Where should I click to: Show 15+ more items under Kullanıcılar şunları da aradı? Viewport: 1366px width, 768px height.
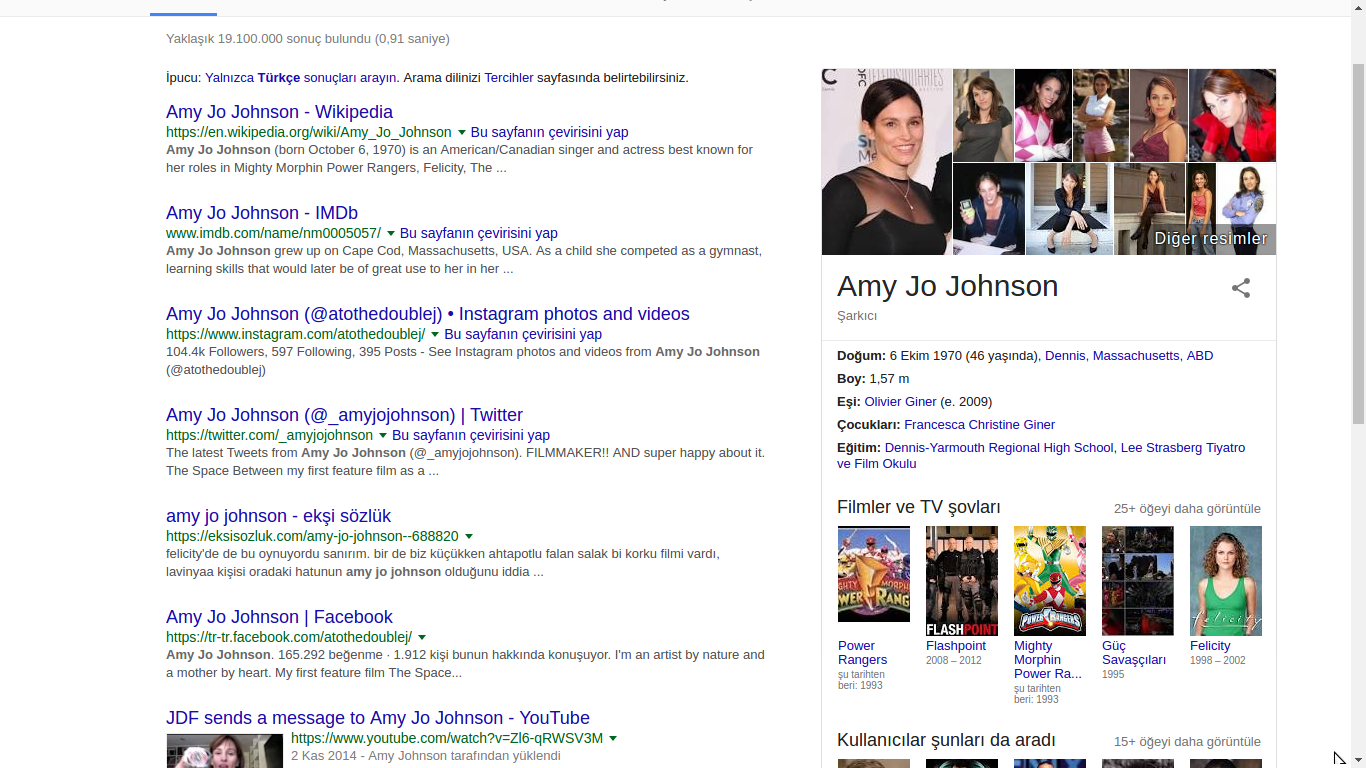coord(1187,742)
